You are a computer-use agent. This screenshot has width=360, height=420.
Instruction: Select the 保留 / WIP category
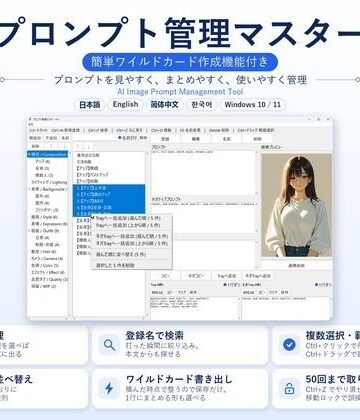tap(44, 286)
